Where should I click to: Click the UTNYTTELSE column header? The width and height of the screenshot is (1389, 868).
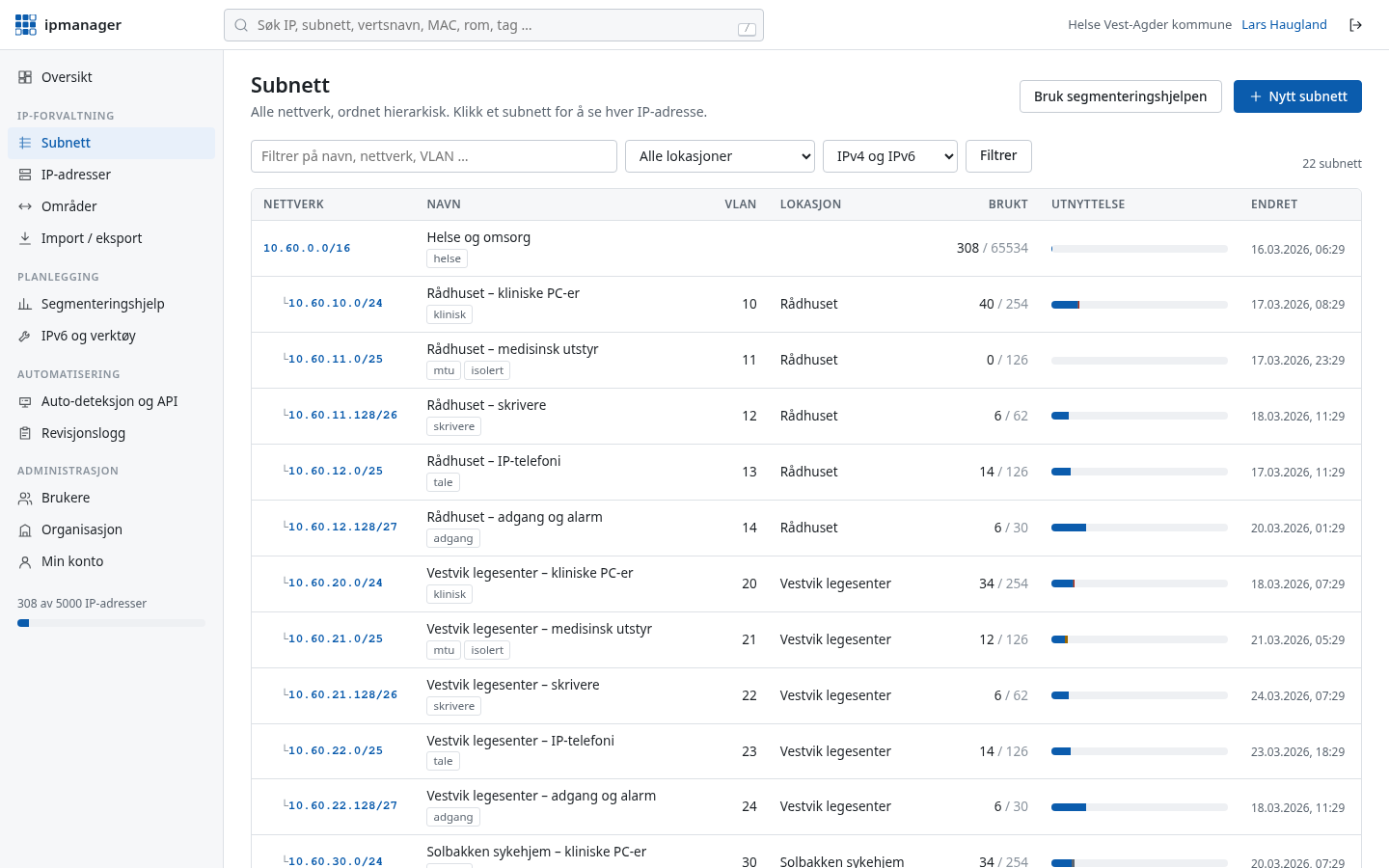pyautogui.click(x=1088, y=204)
